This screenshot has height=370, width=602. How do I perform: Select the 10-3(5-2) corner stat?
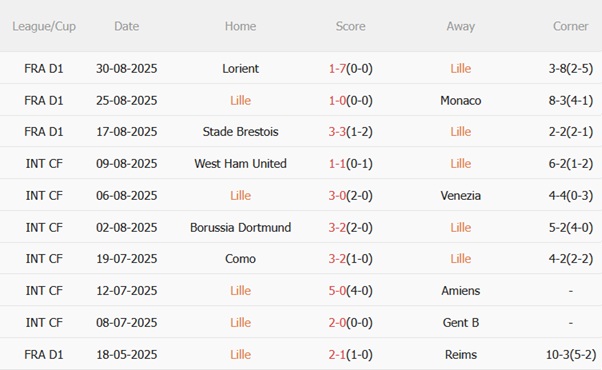[x=571, y=354]
